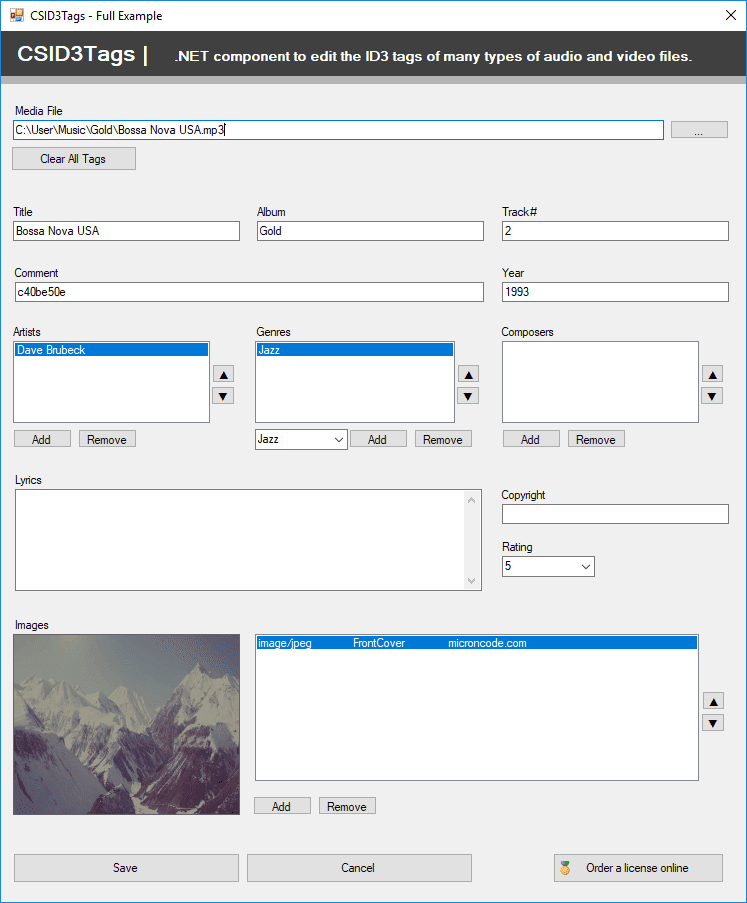
Task: Remove the selected artist
Action: [107, 439]
